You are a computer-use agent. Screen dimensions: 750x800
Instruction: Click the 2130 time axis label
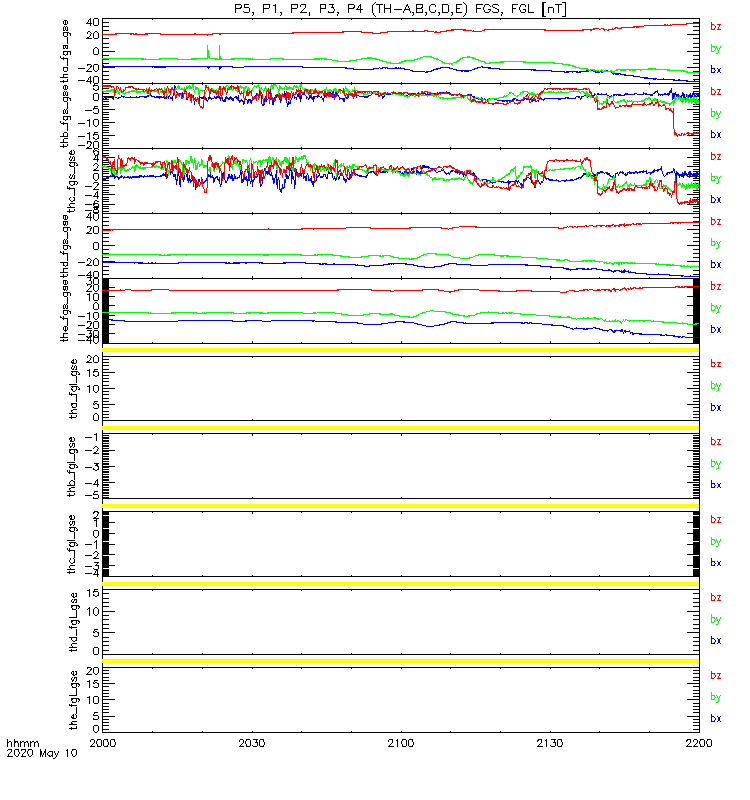(x=549, y=743)
